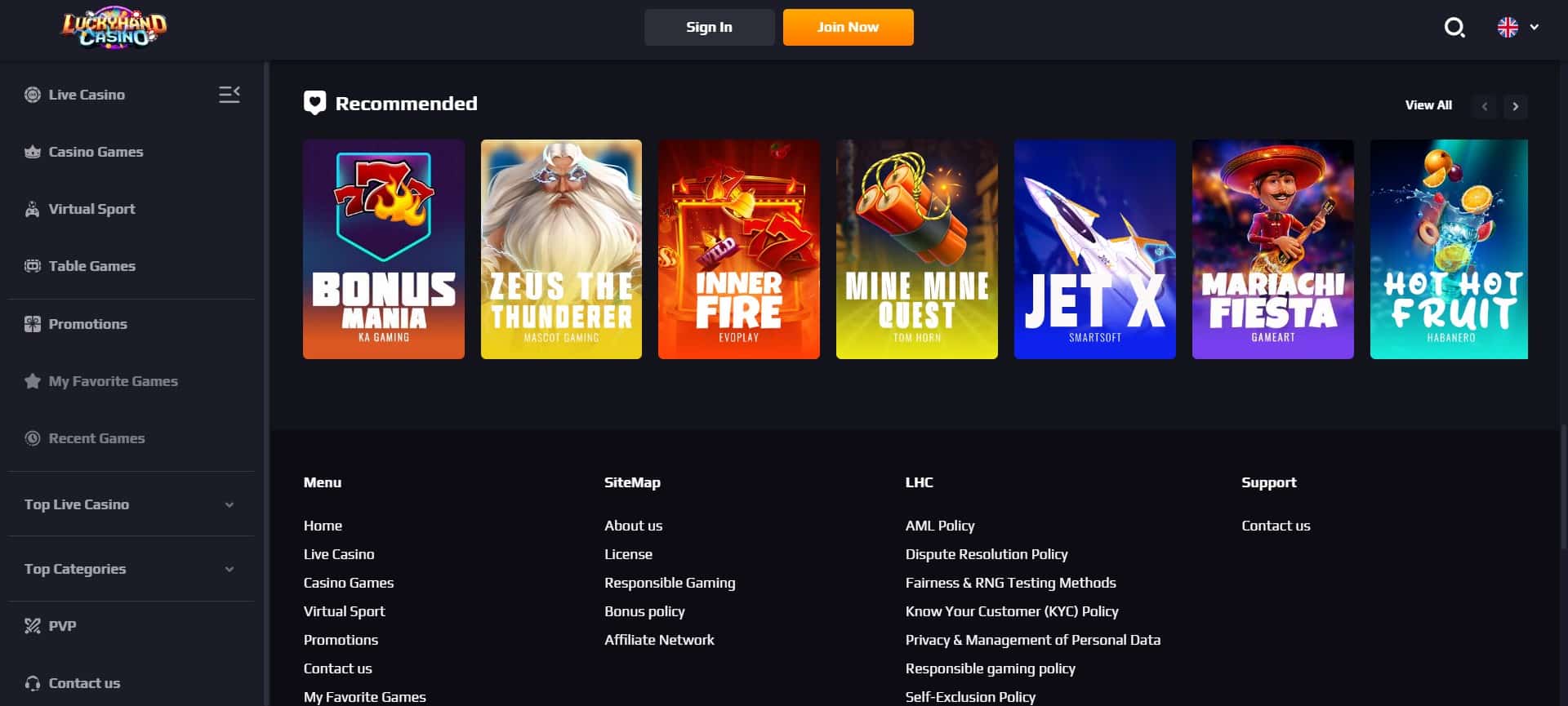Open the Inner Fire game thumbnail
This screenshot has width=1568, height=706.
point(739,249)
